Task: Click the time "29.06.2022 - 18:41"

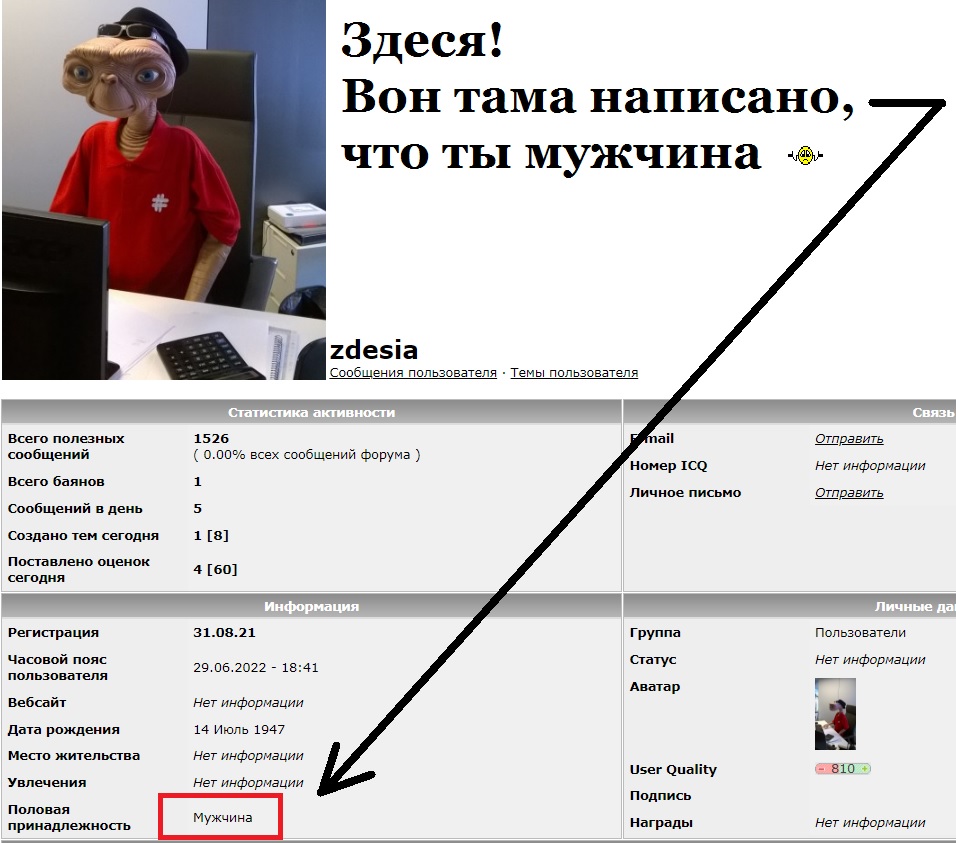Action: click(255, 667)
